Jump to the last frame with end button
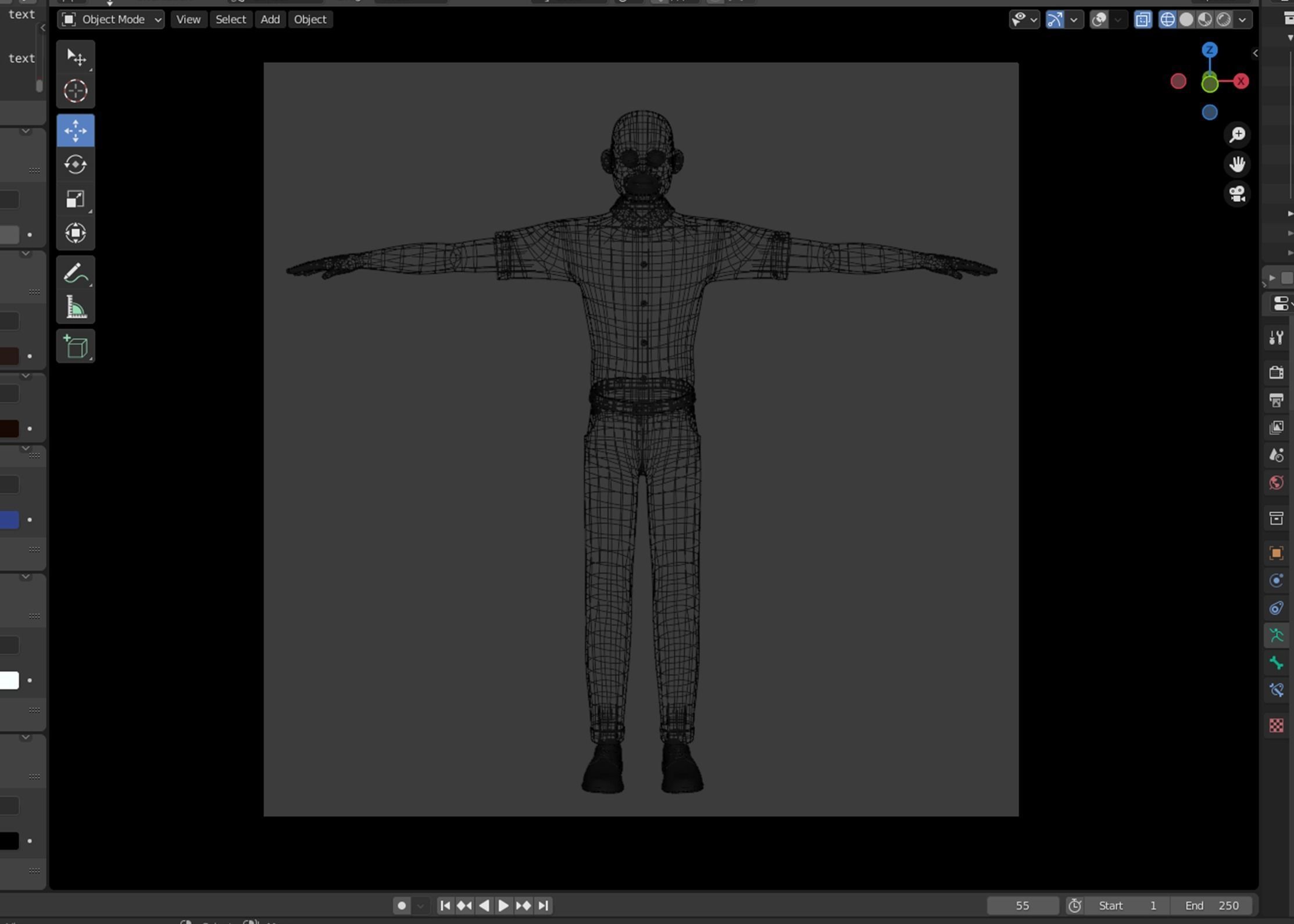 point(543,905)
